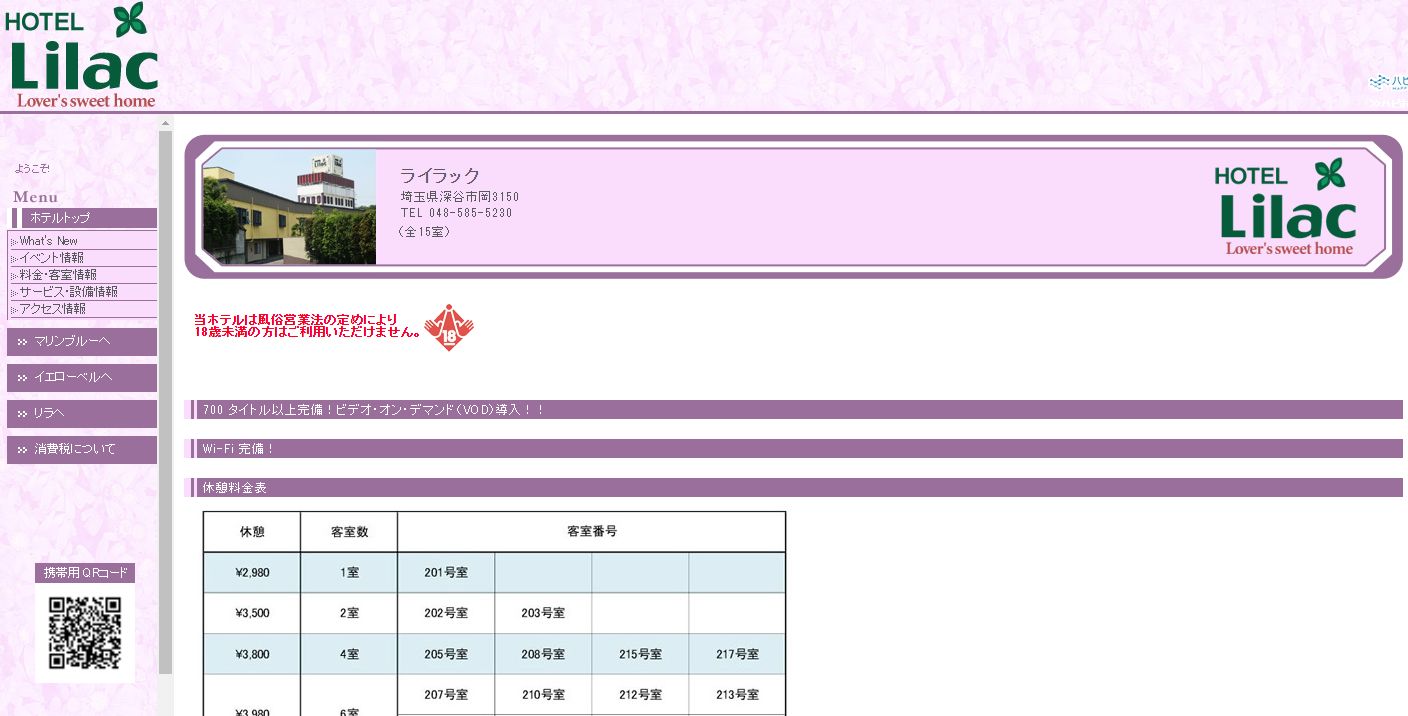1408x716 pixels.
Task: Click the ようこそ welcome text
Action: [x=32, y=169]
